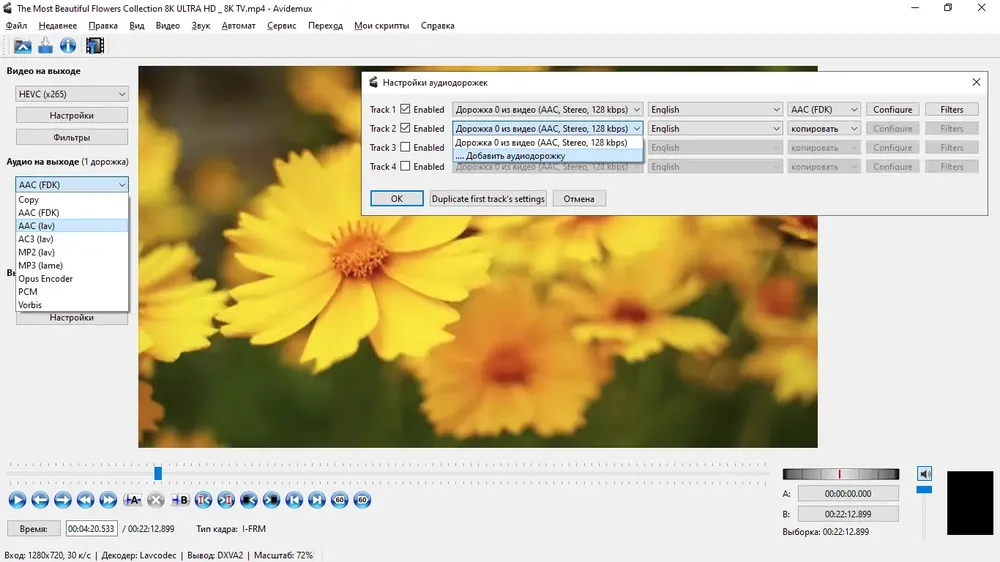
Task: Click the Время button
Action: (33, 529)
